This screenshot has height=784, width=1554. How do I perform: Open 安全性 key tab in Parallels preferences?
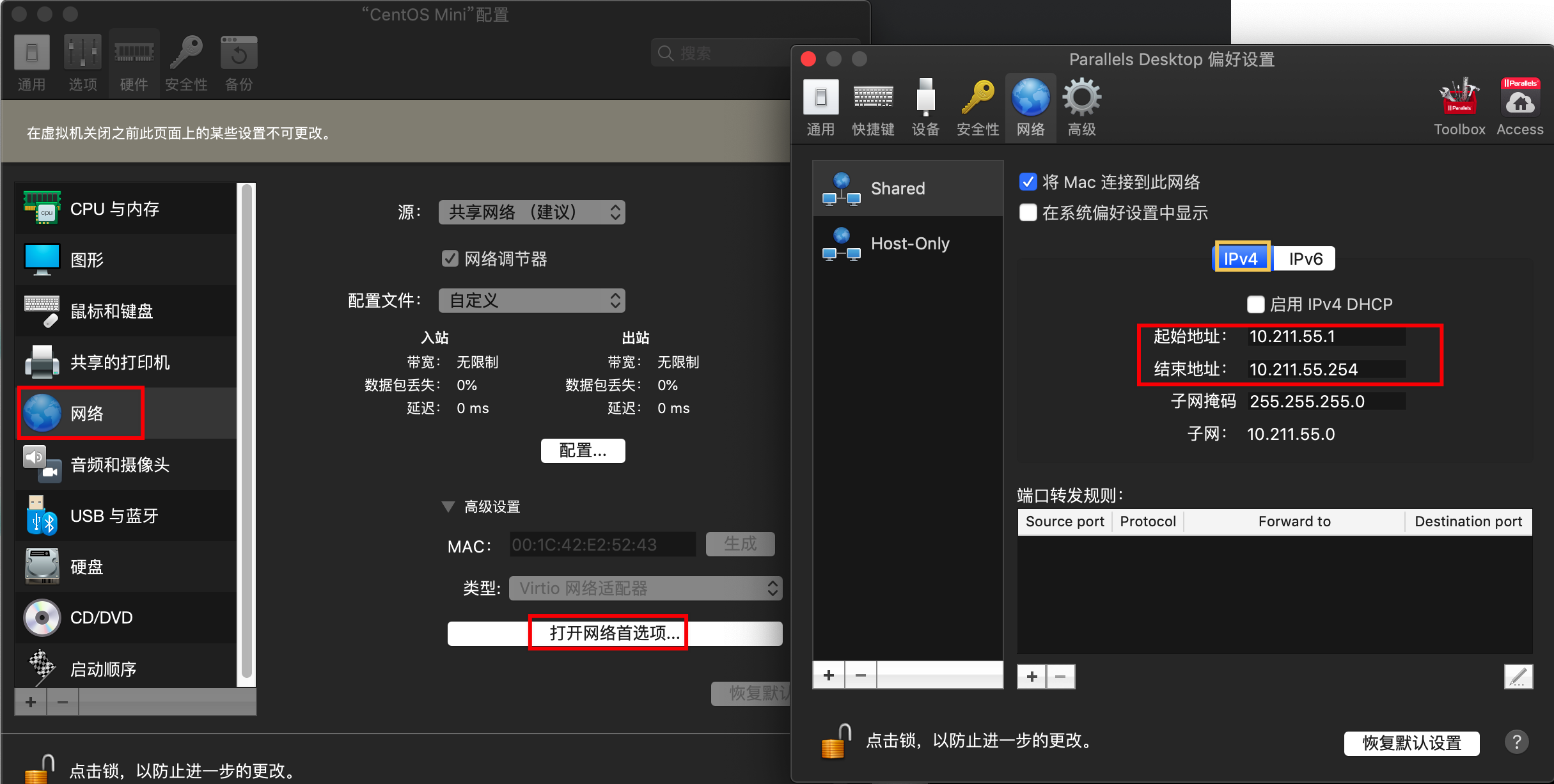tap(978, 107)
